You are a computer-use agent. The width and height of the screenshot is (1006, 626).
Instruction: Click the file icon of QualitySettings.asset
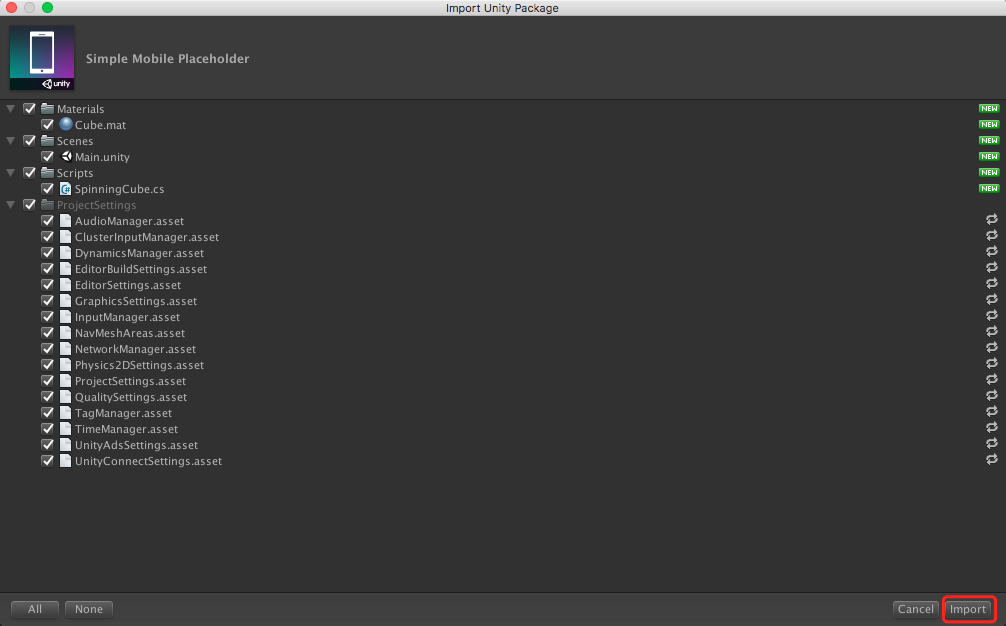click(x=65, y=397)
